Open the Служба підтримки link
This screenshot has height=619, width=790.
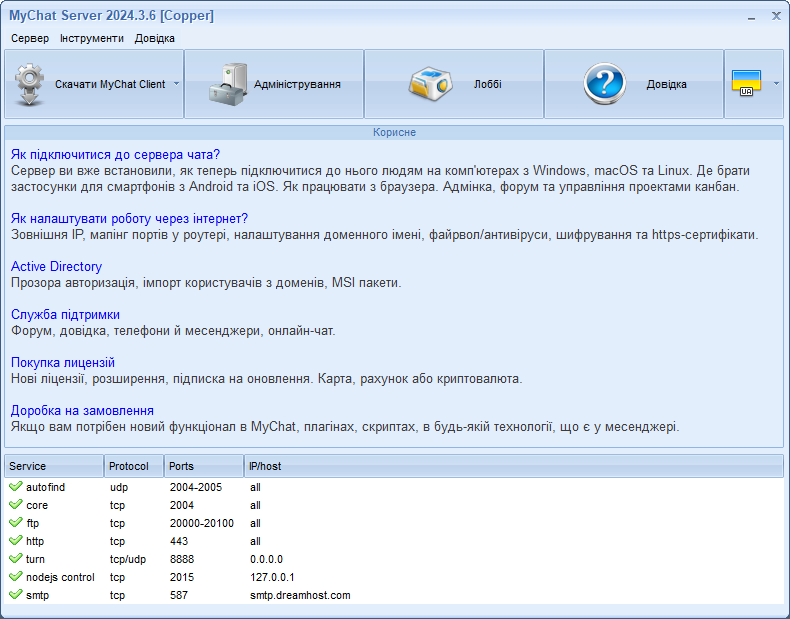click(65, 314)
